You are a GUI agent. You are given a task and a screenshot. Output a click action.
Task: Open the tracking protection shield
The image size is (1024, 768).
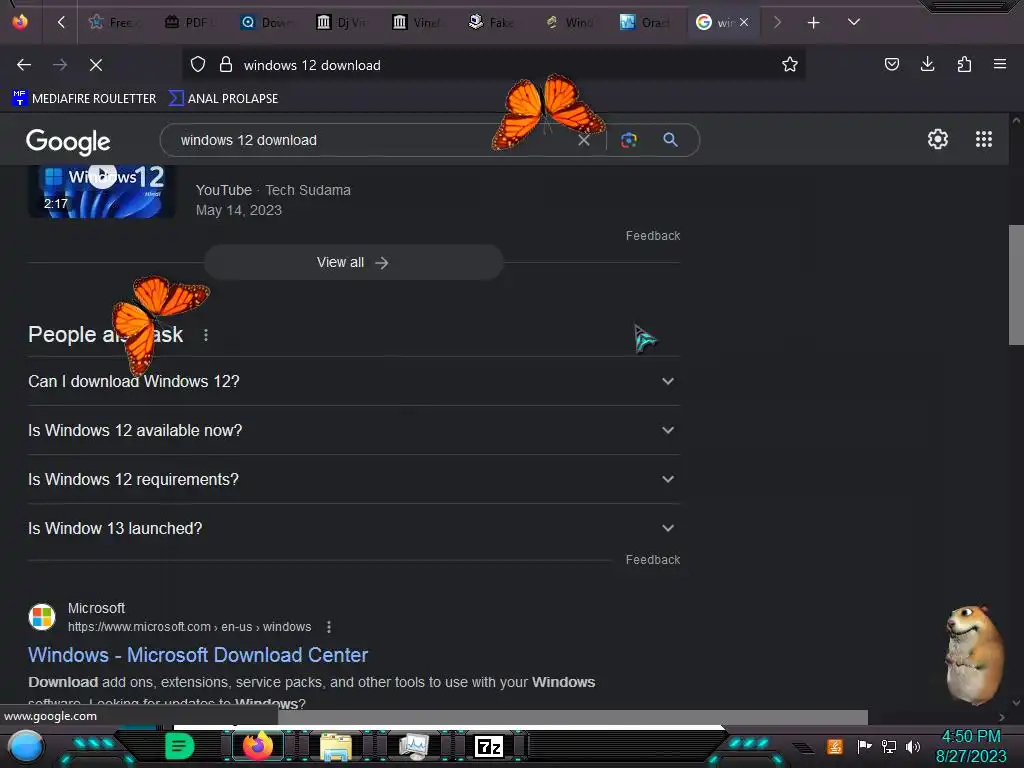pyautogui.click(x=198, y=65)
